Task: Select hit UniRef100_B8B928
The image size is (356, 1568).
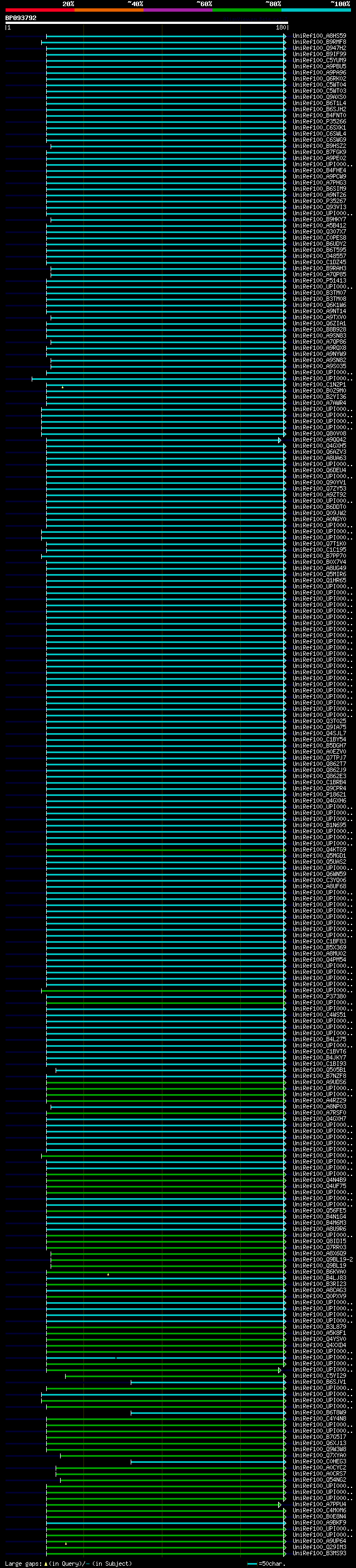Action: (319, 329)
